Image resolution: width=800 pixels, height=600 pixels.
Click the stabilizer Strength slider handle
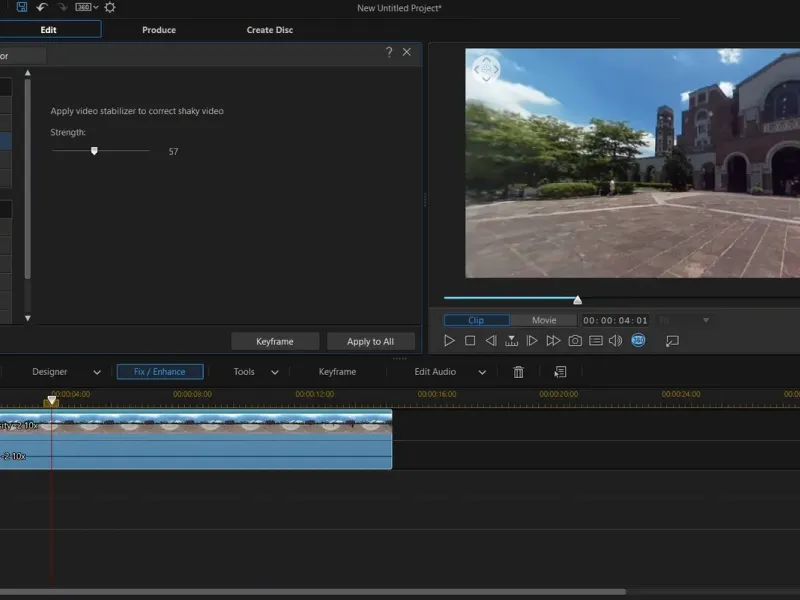pos(94,151)
